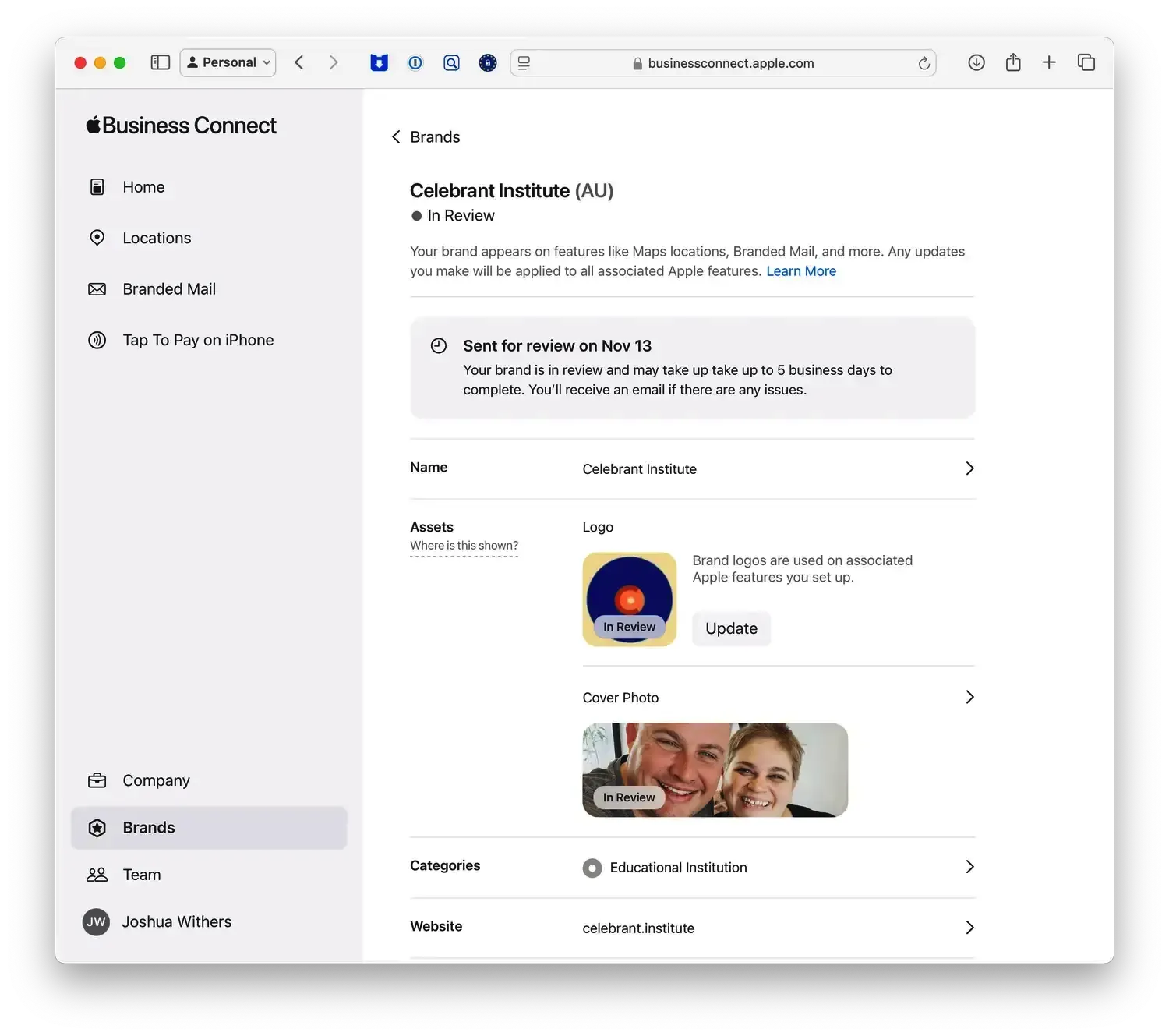This screenshot has width=1169, height=1036.
Task: Show the tab overview icon
Action: point(1086,62)
